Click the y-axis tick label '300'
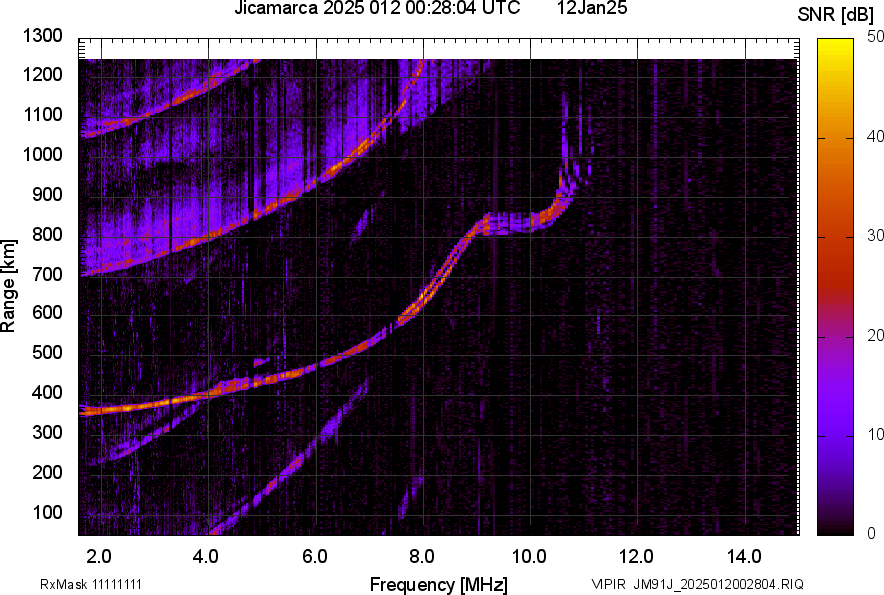Viewport: 884px width, 595px height. 47,432
